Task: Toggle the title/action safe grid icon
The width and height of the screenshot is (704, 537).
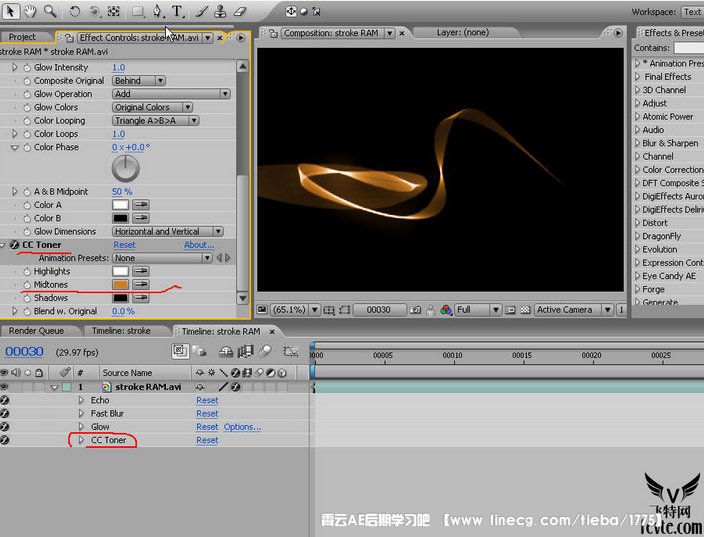Action: (x=329, y=310)
